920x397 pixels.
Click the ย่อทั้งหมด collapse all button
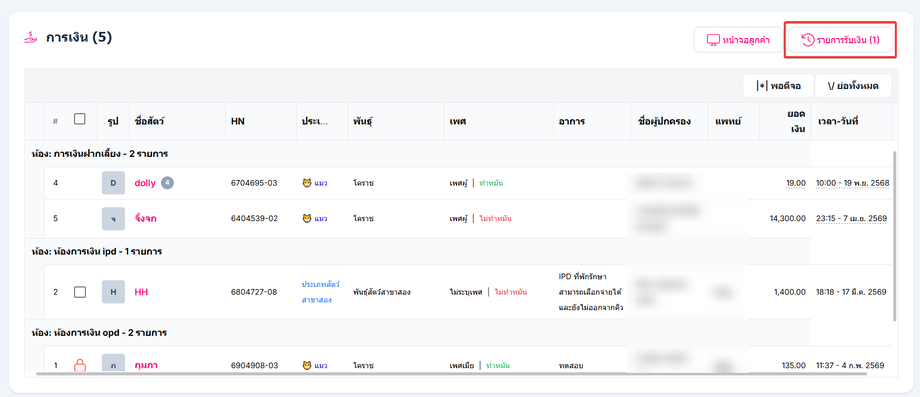click(853, 86)
